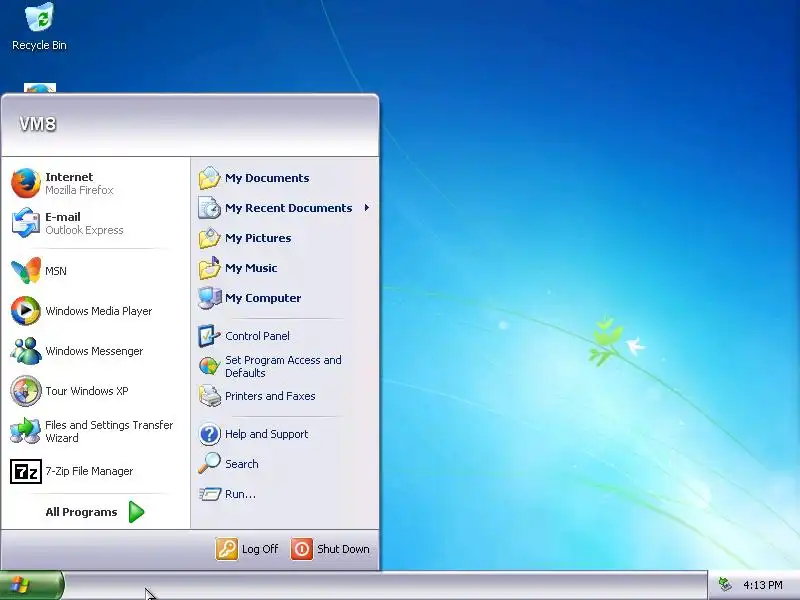Start Tour Windows XP icon
800x600 pixels.
coord(26,391)
